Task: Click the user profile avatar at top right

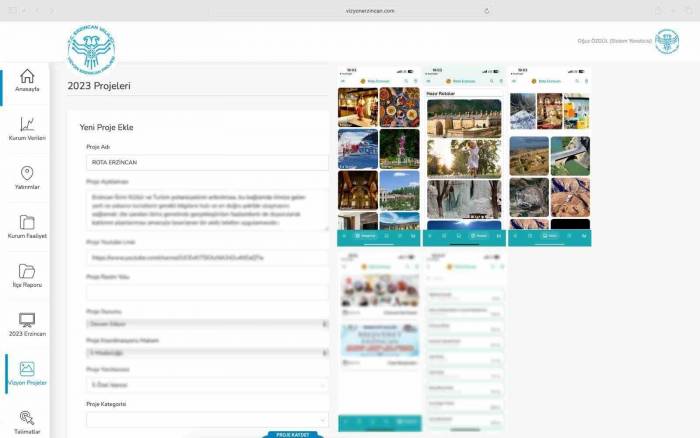Action: [669, 41]
